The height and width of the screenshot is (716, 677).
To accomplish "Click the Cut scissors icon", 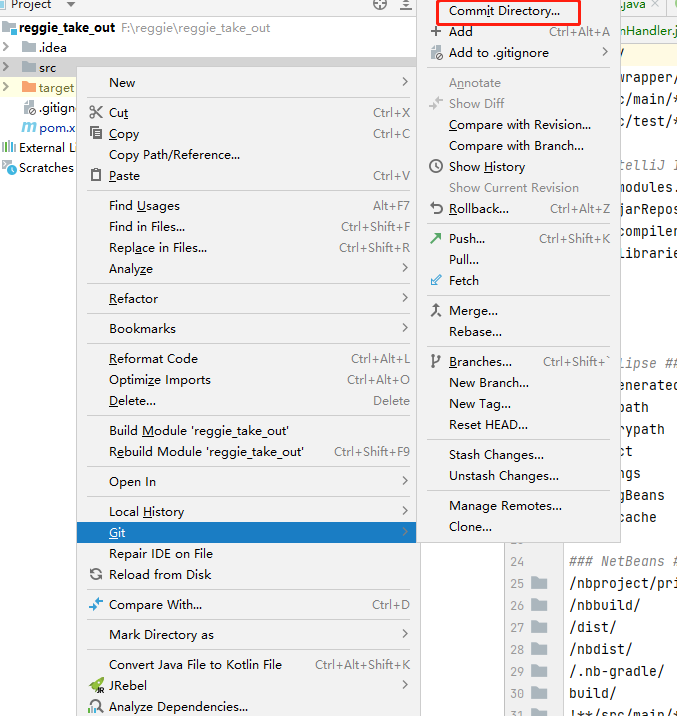I will click(x=96, y=112).
